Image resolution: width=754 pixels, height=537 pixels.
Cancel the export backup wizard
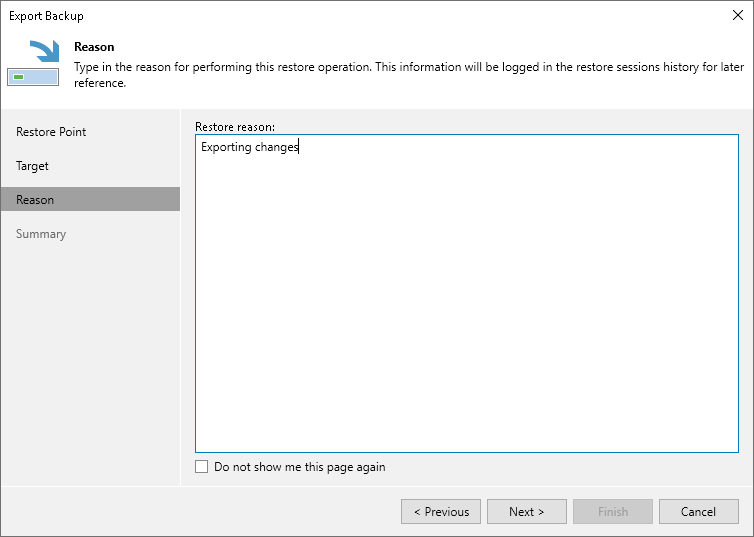(x=698, y=512)
